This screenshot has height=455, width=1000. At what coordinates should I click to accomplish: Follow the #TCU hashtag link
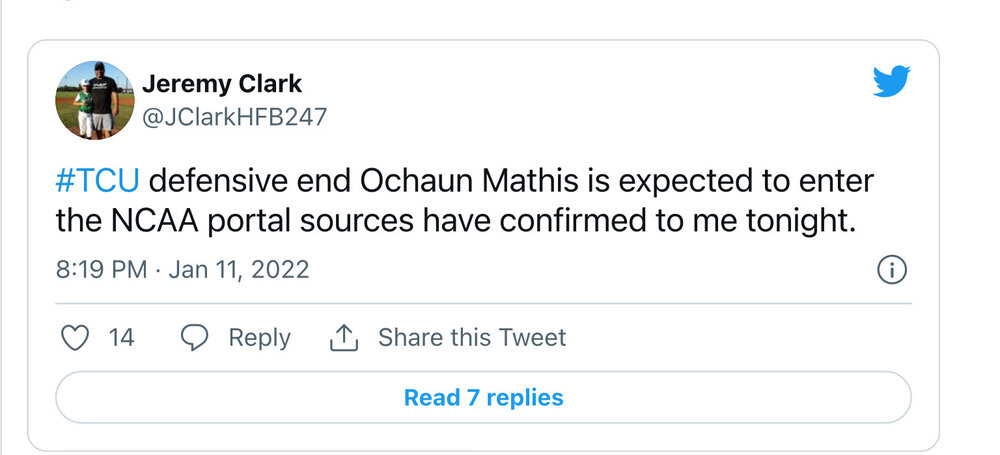pos(97,181)
